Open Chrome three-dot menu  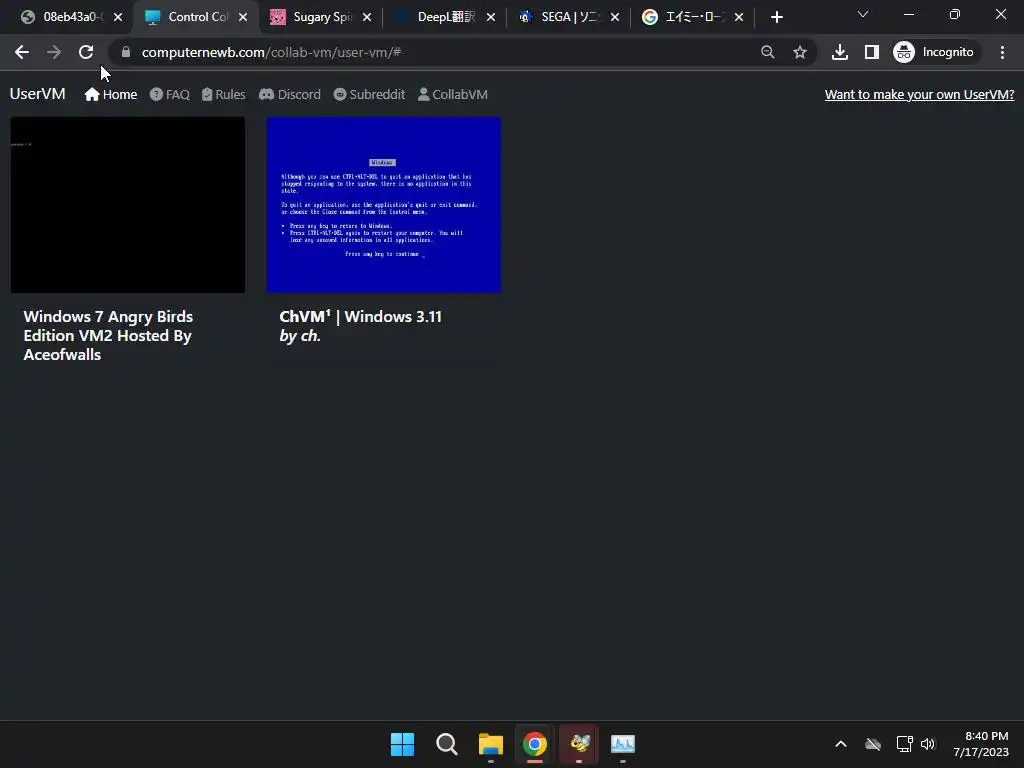coord(1002,52)
